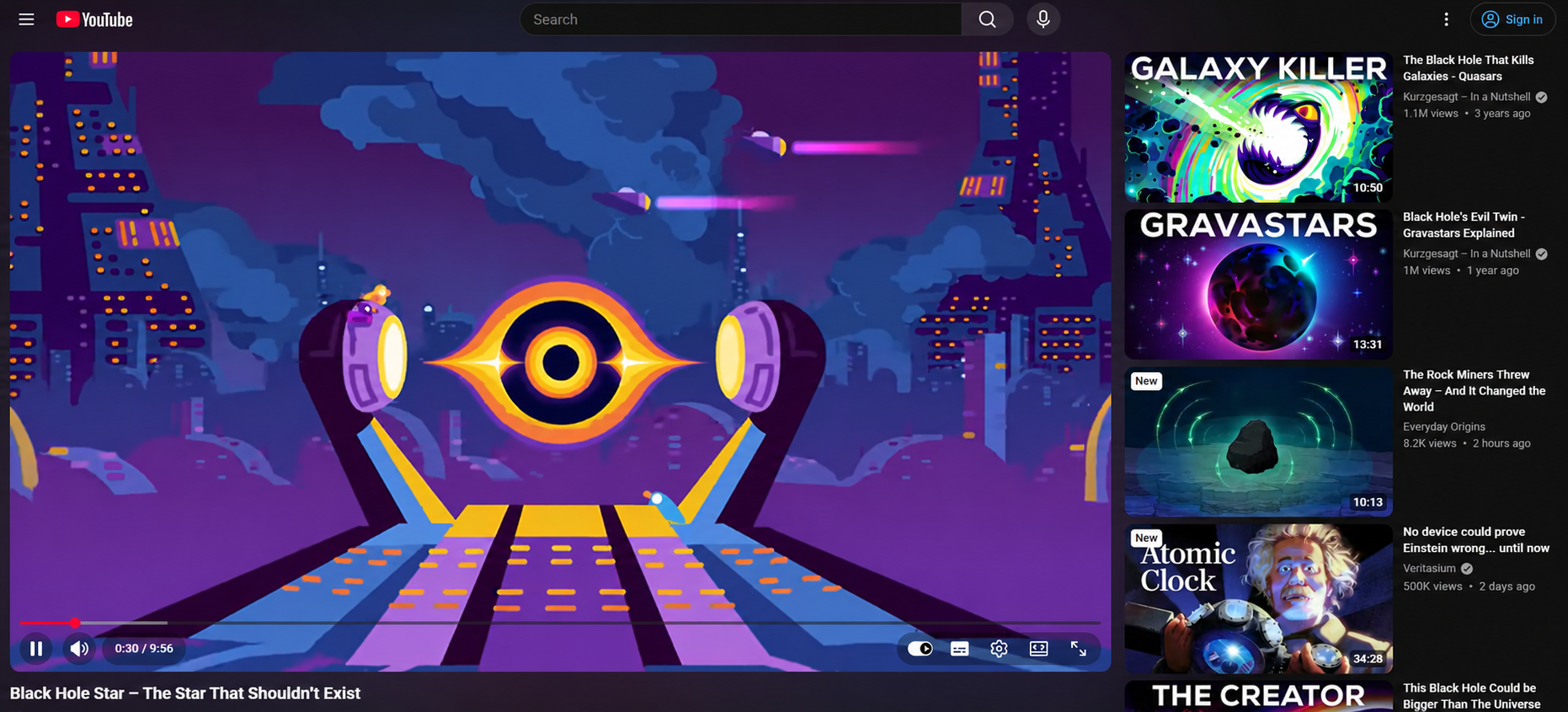Image resolution: width=1568 pixels, height=712 pixels.
Task: Open the hamburger guide menu
Action: (x=26, y=19)
